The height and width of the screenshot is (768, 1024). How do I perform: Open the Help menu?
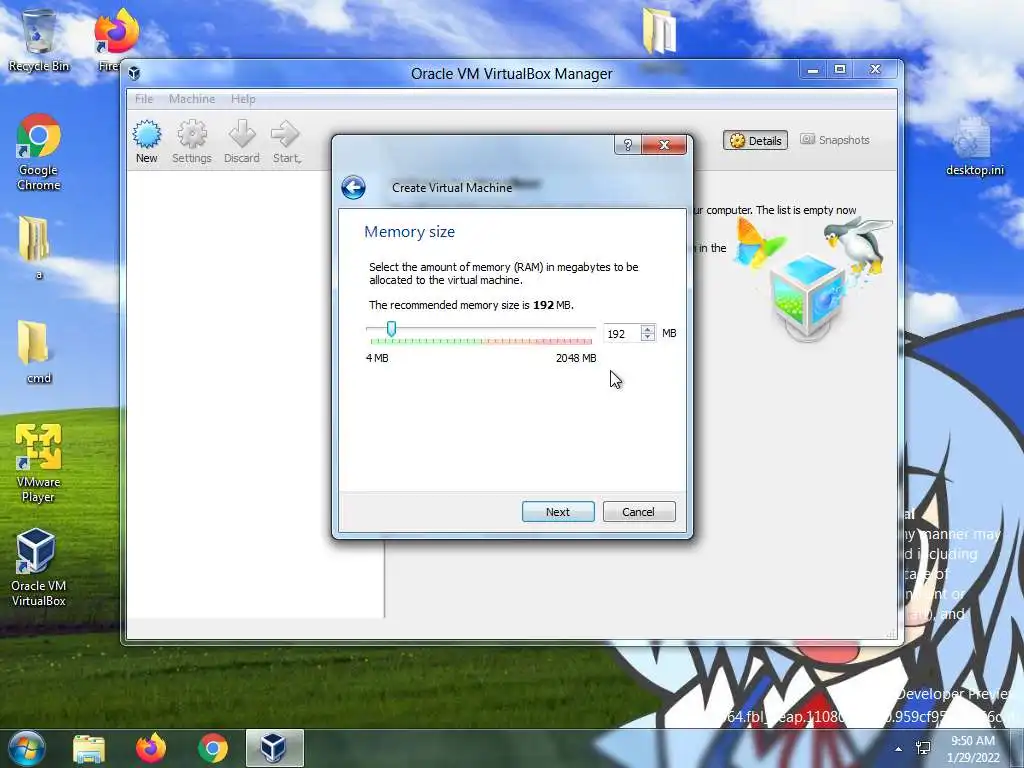pos(243,99)
